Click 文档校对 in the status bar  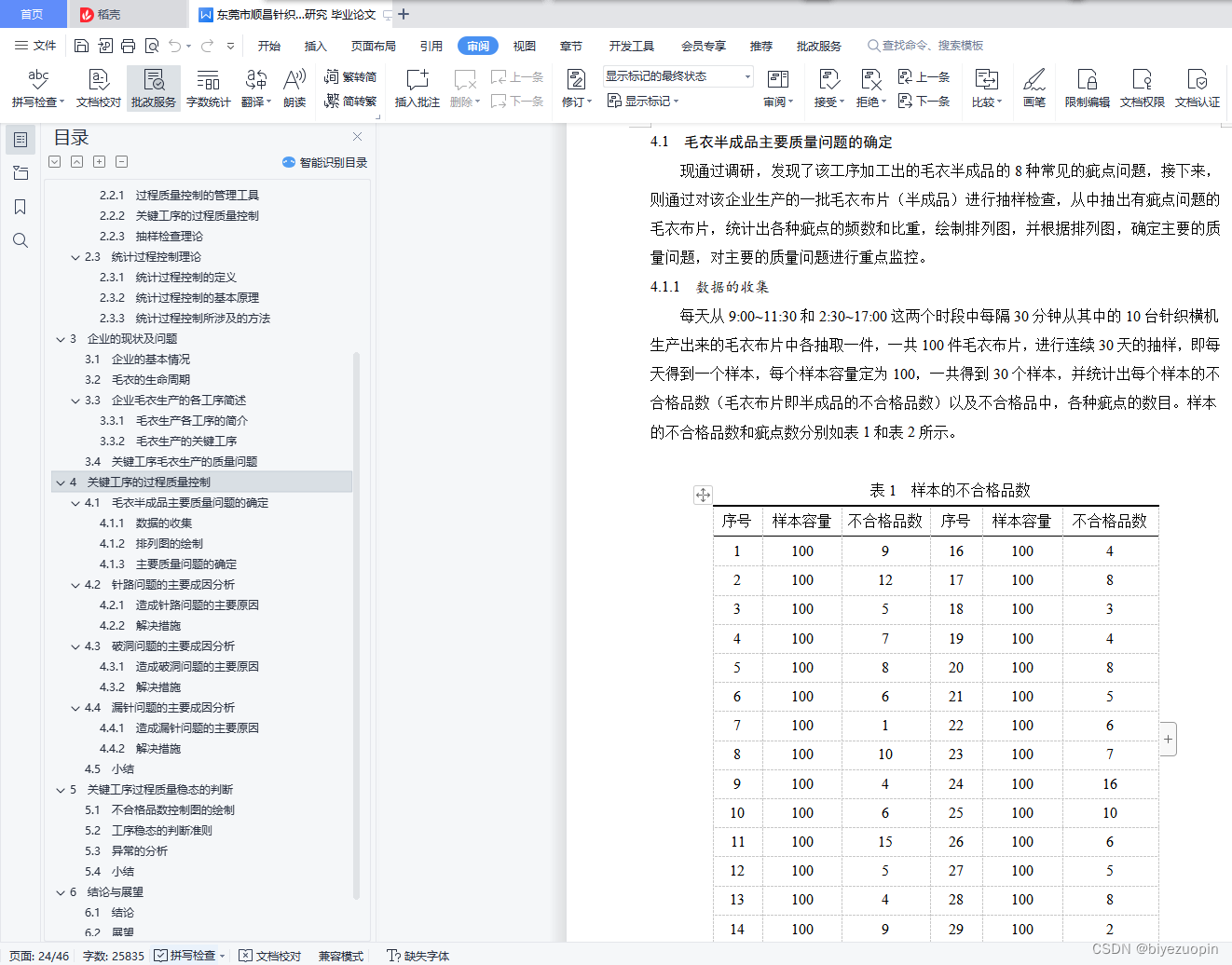coord(270,956)
